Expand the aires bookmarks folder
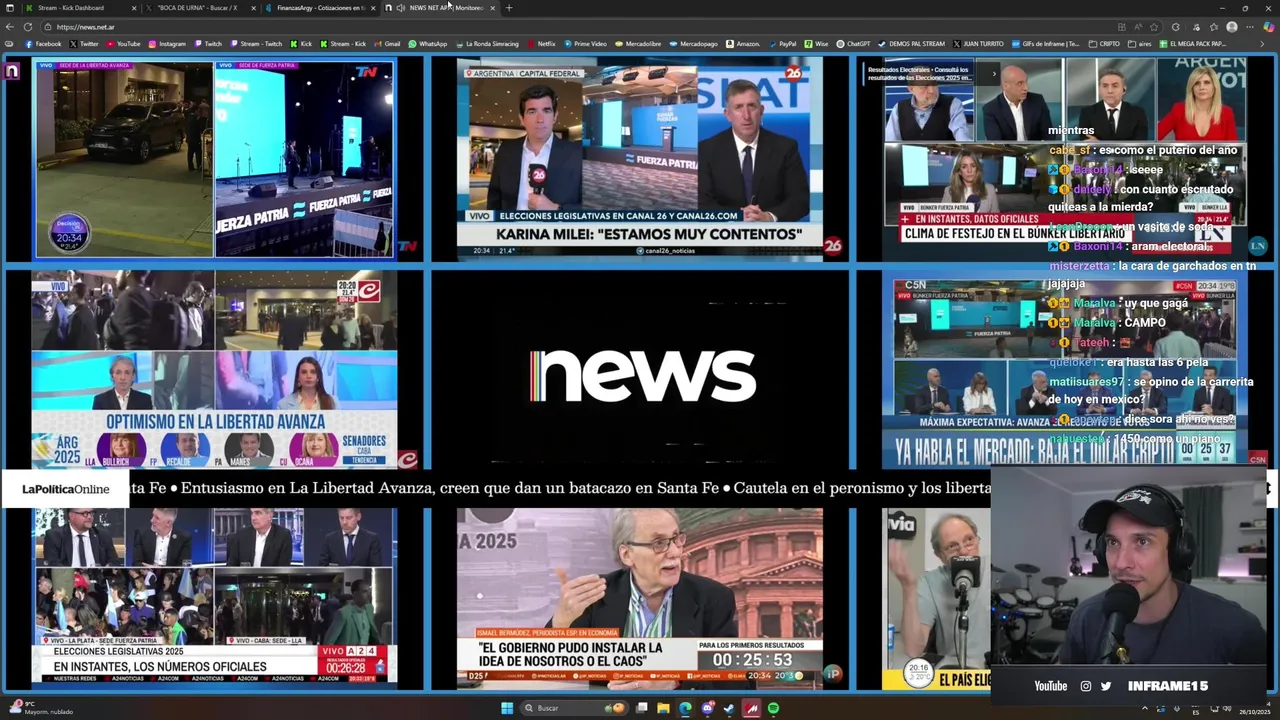Screen dimensions: 1280x720 tap(1140, 44)
